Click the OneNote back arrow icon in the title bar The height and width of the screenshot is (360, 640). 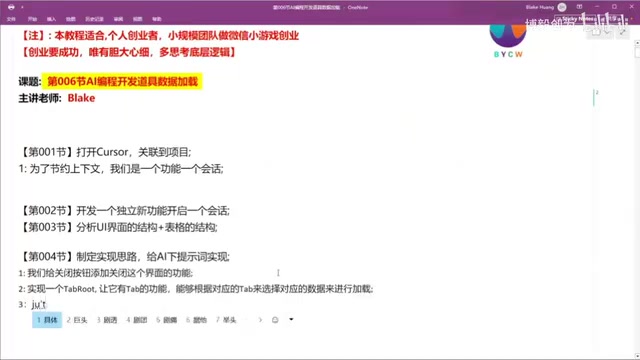pyautogui.click(x=11, y=7)
